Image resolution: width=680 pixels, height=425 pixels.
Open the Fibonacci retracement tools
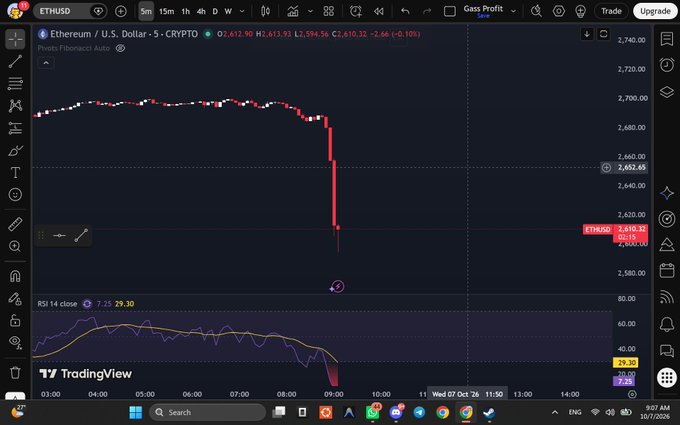[x=15, y=83]
